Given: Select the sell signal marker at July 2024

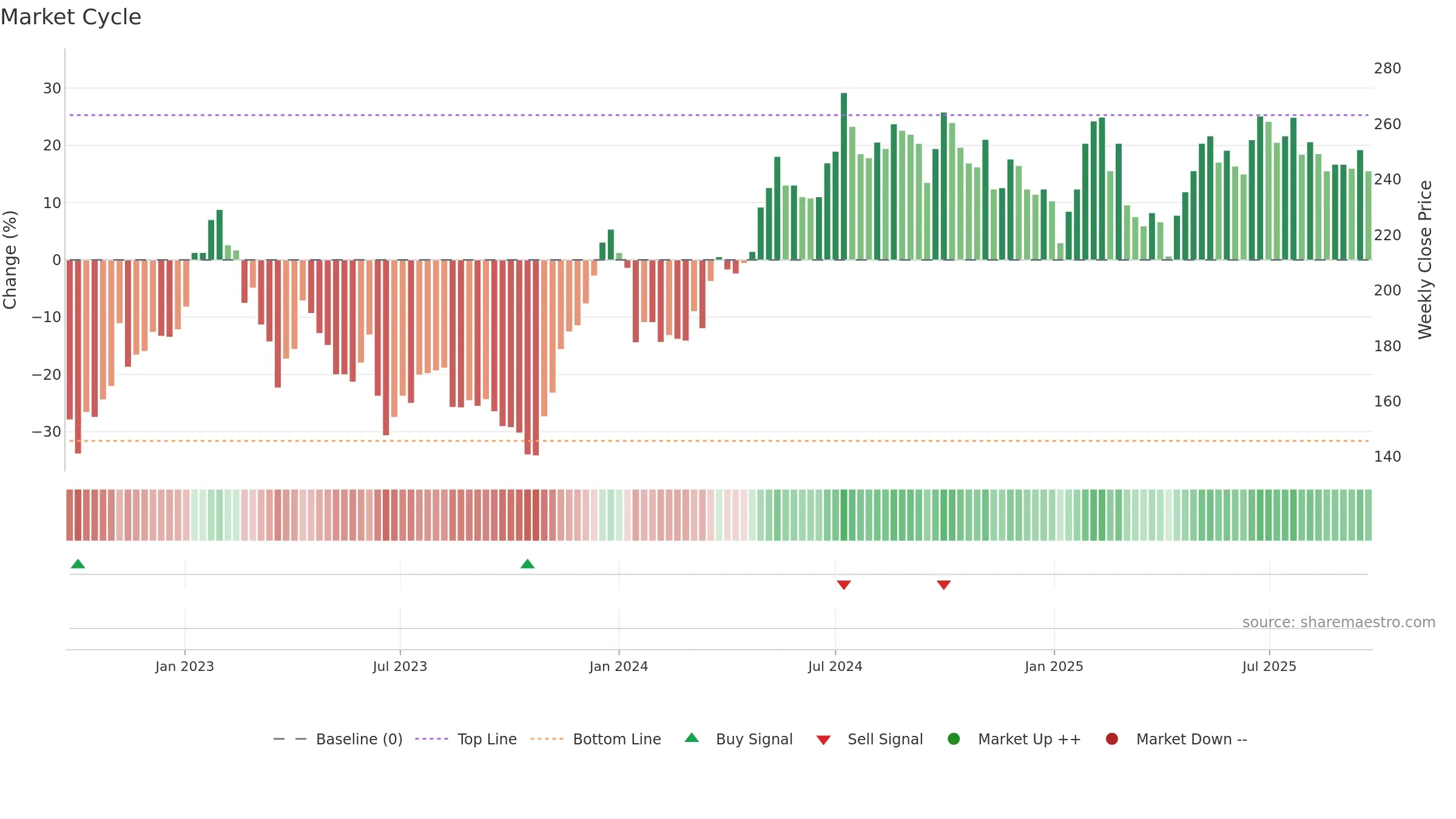Looking at the screenshot, I should point(844,585).
